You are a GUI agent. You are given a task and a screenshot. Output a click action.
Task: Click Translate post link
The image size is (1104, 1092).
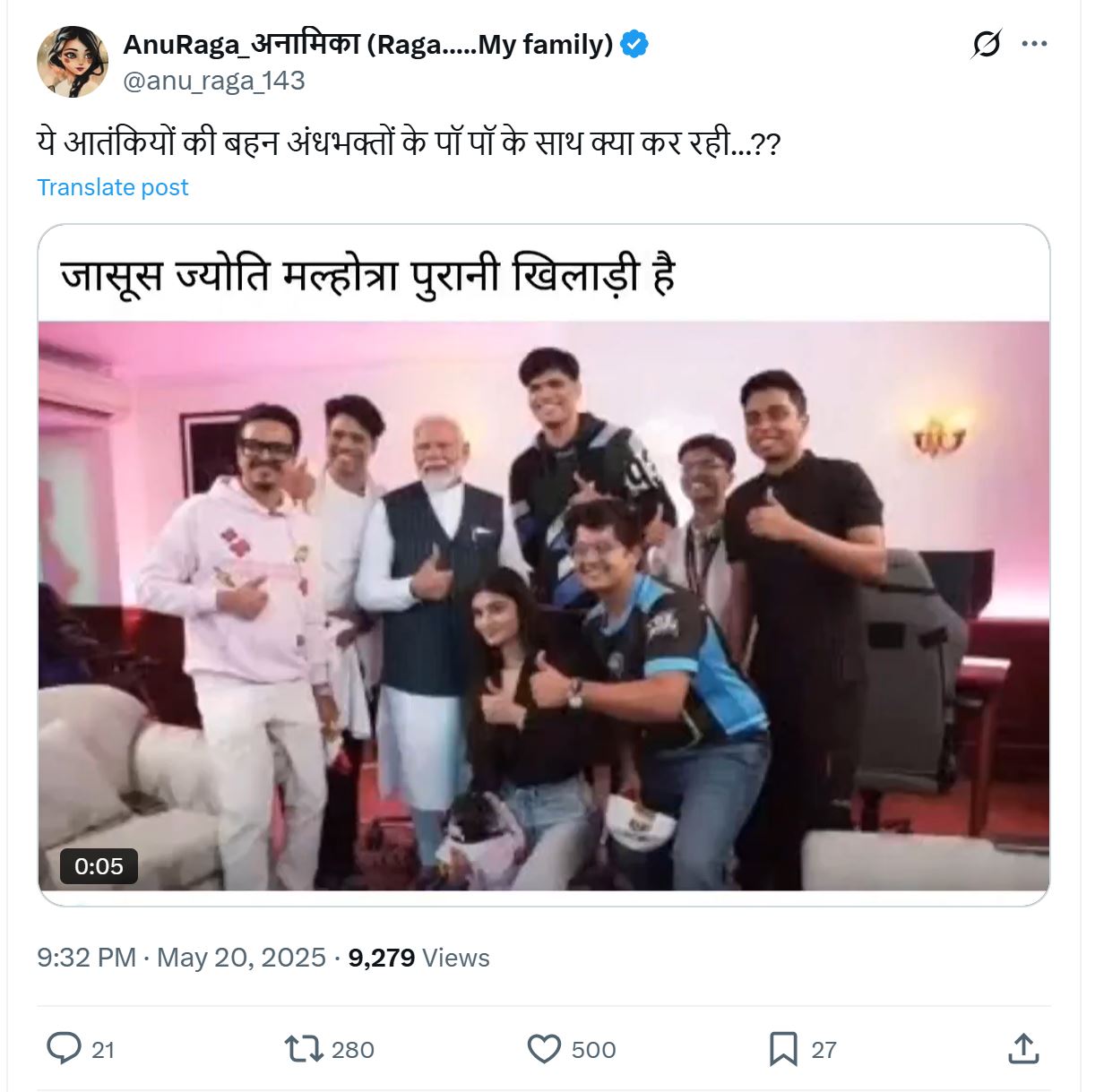point(113,187)
